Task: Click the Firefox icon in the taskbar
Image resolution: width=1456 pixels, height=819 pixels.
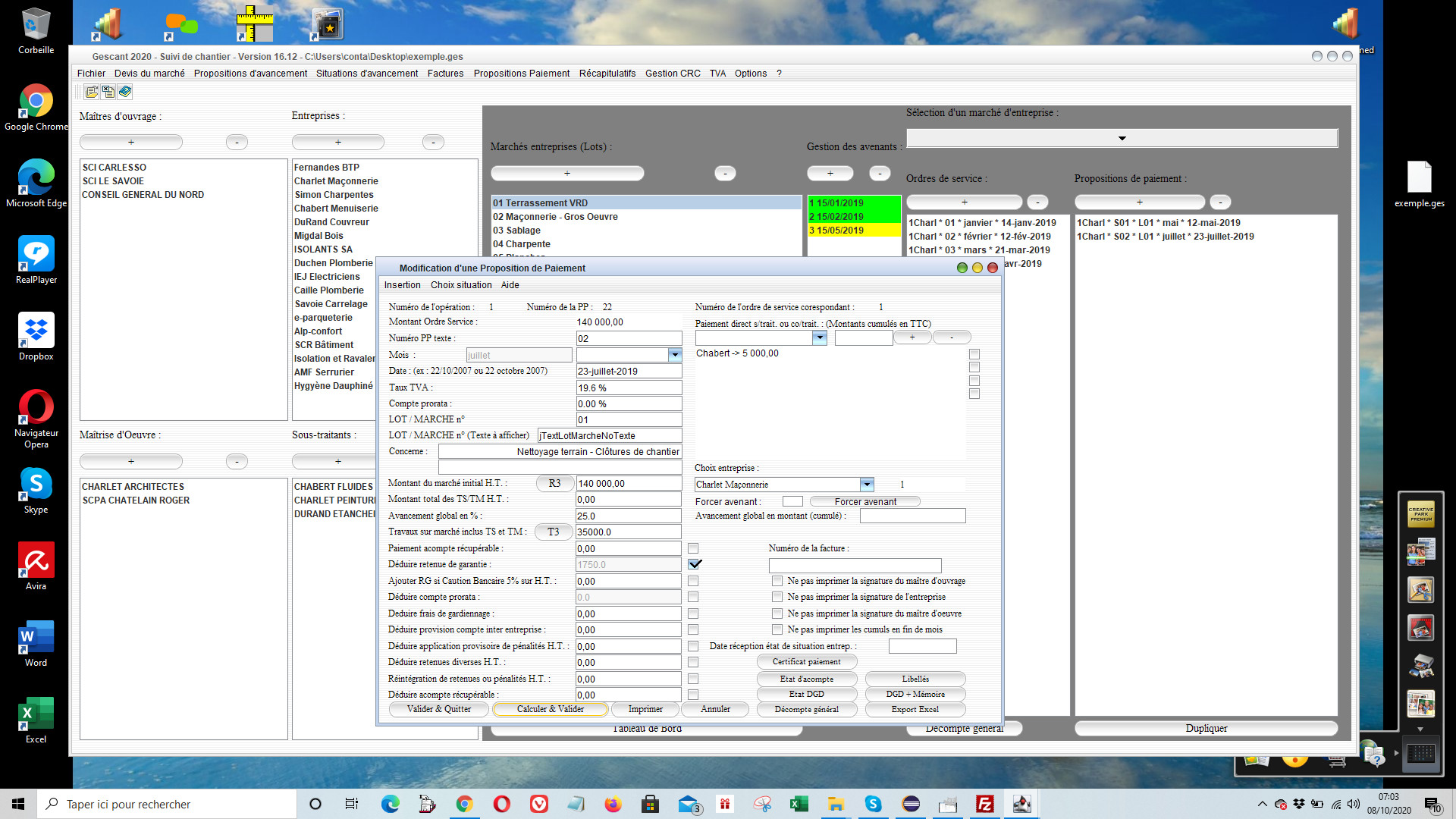Action: click(x=613, y=804)
